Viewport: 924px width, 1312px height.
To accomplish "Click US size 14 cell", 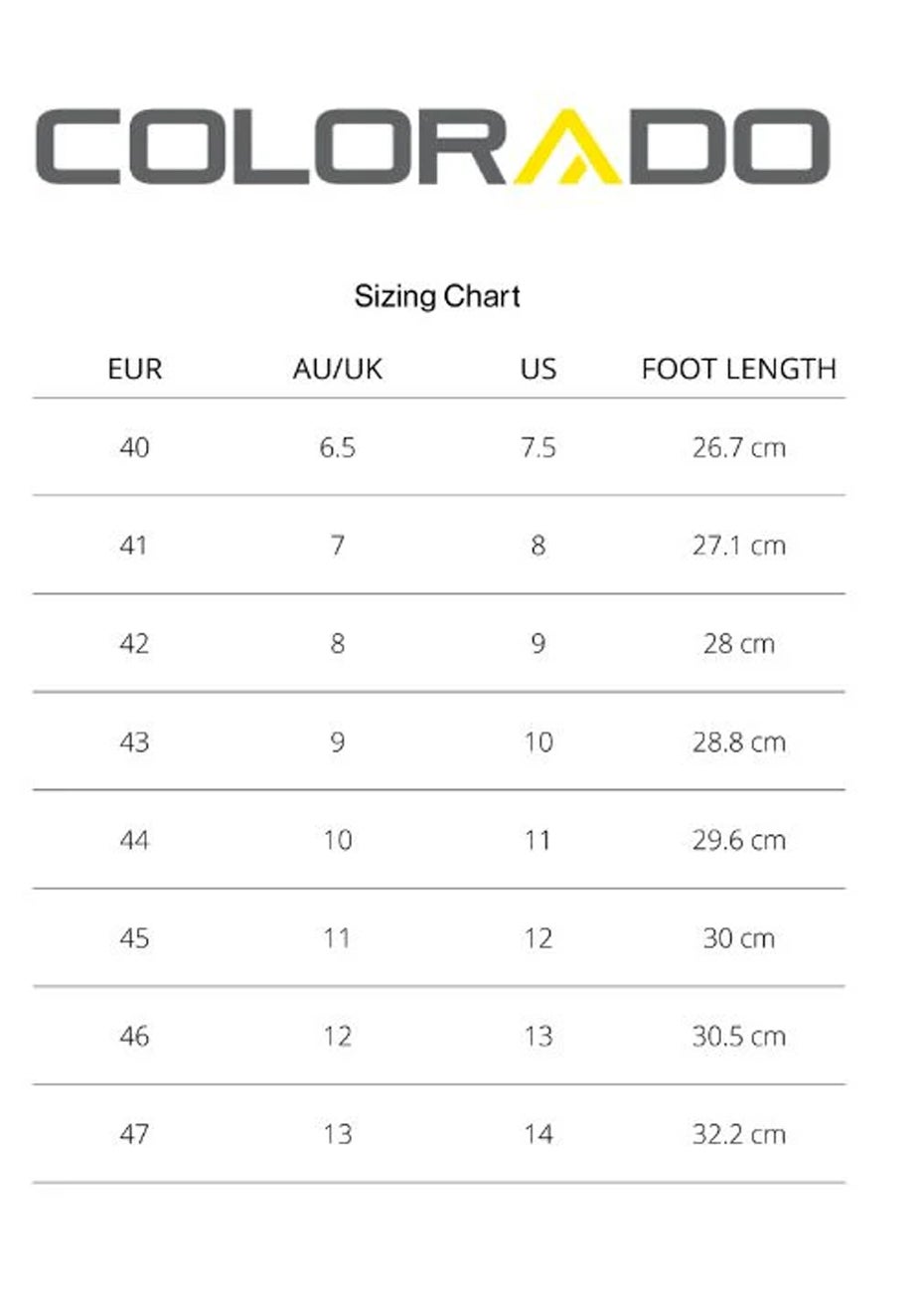I will [538, 1134].
